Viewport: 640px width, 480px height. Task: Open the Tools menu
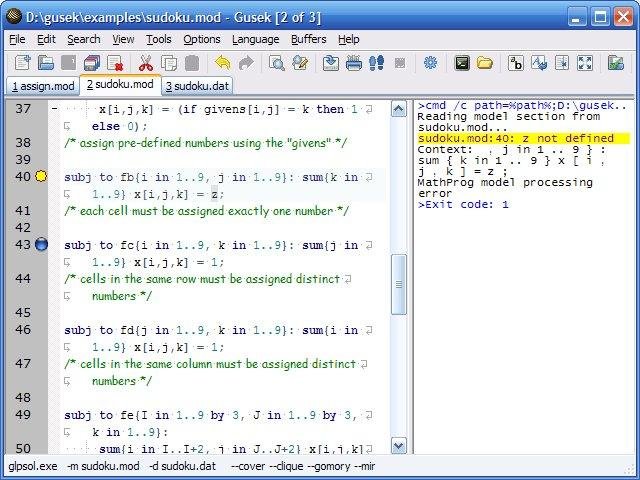159,40
